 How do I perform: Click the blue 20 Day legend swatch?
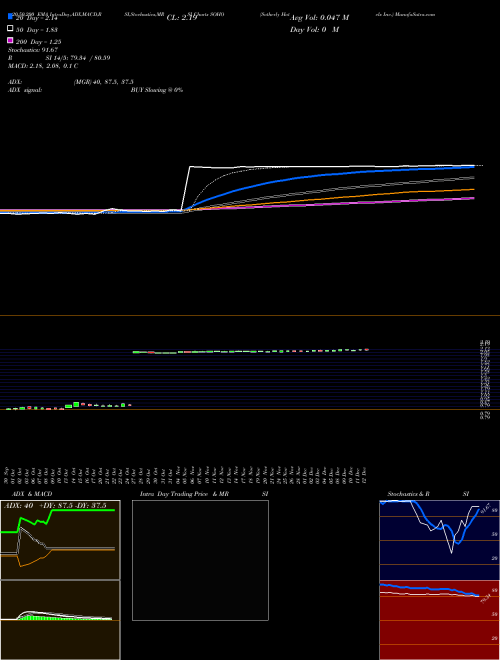(x=10, y=17)
